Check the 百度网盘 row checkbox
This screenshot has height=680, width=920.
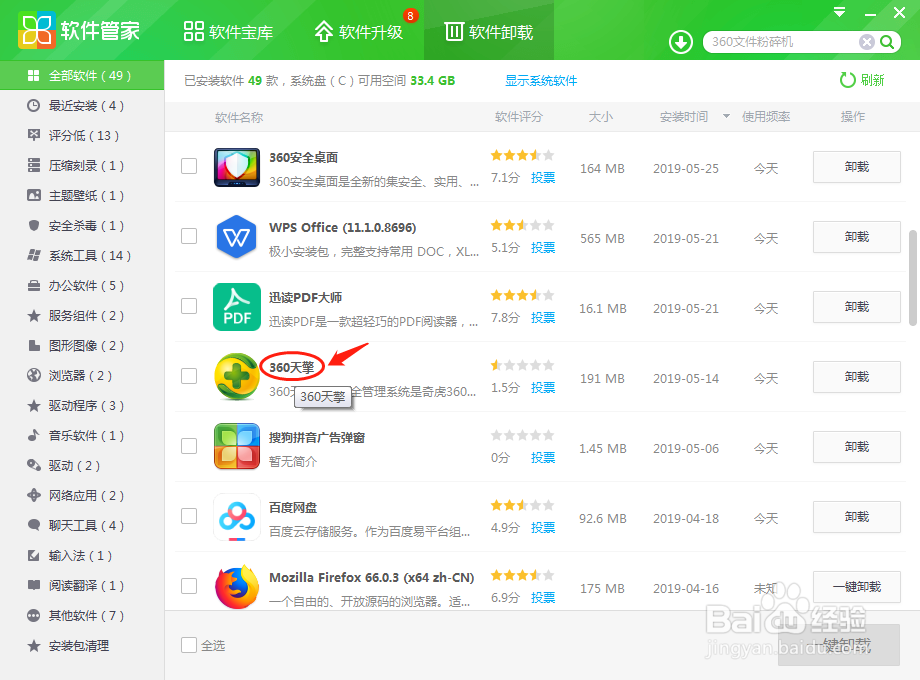point(189,516)
